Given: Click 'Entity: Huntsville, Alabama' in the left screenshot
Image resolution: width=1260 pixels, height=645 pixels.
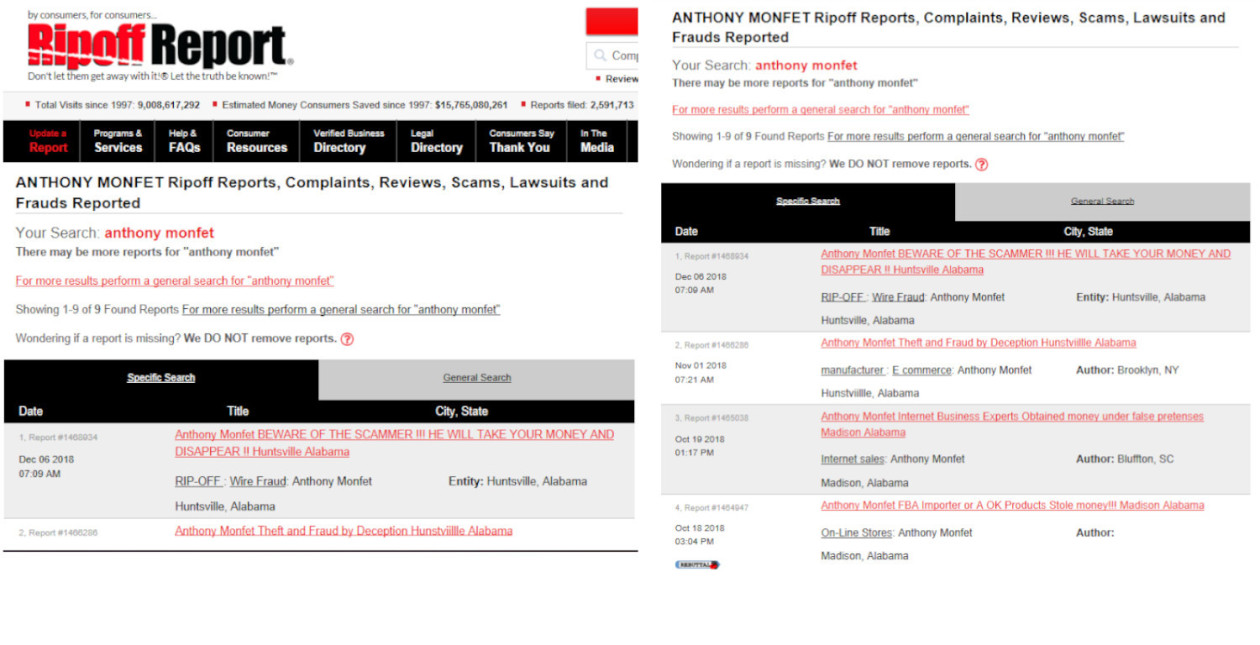Looking at the screenshot, I should (x=518, y=482).
